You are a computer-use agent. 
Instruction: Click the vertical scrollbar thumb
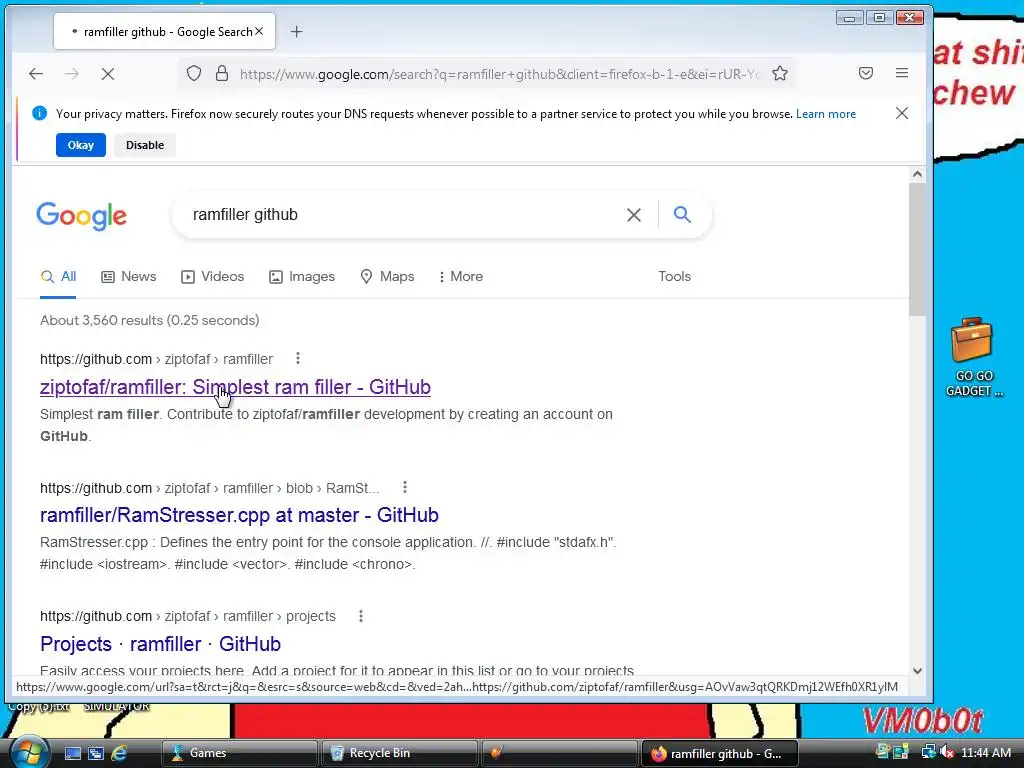tap(917, 249)
